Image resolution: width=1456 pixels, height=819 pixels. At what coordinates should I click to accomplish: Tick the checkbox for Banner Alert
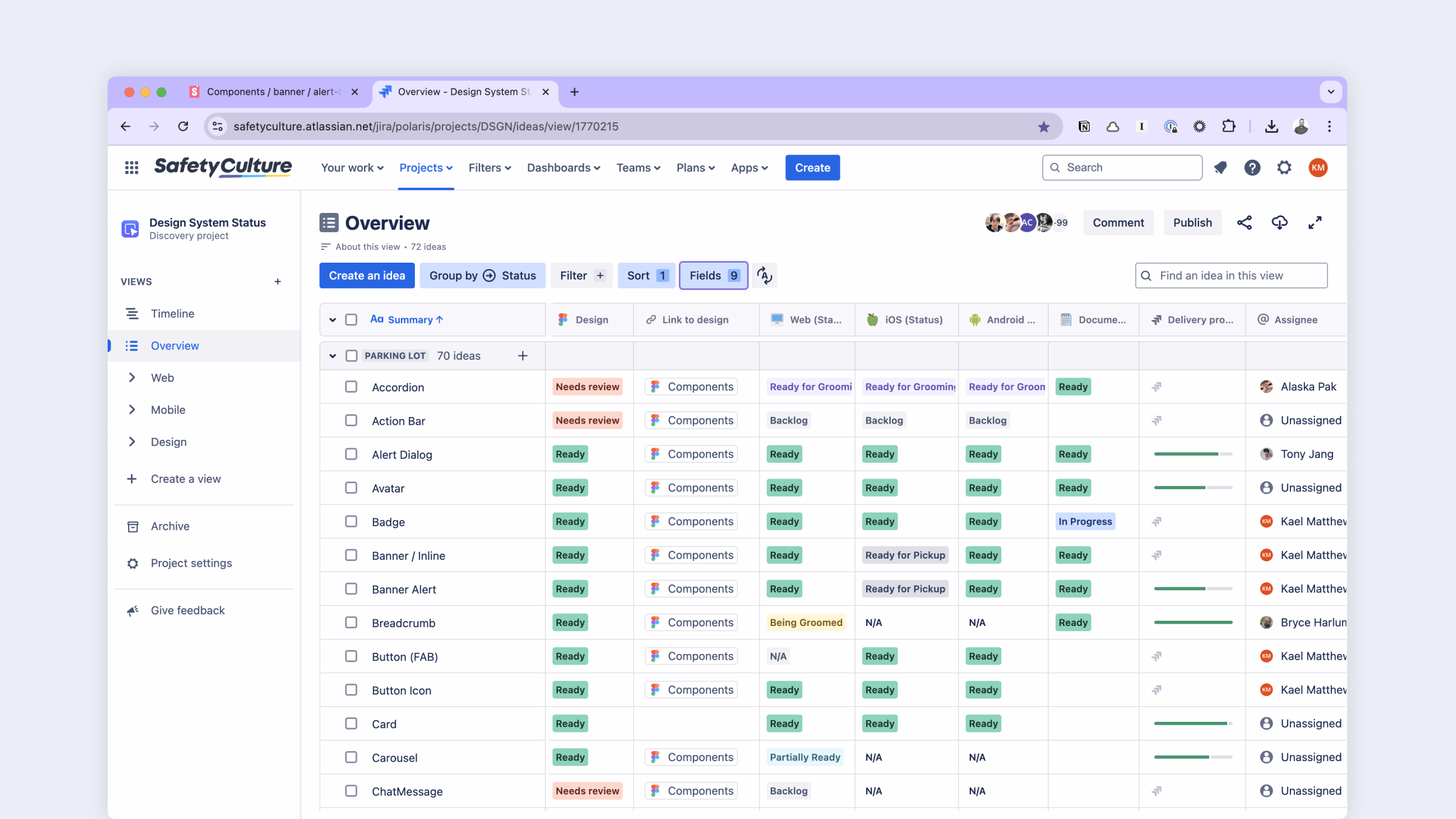351,589
